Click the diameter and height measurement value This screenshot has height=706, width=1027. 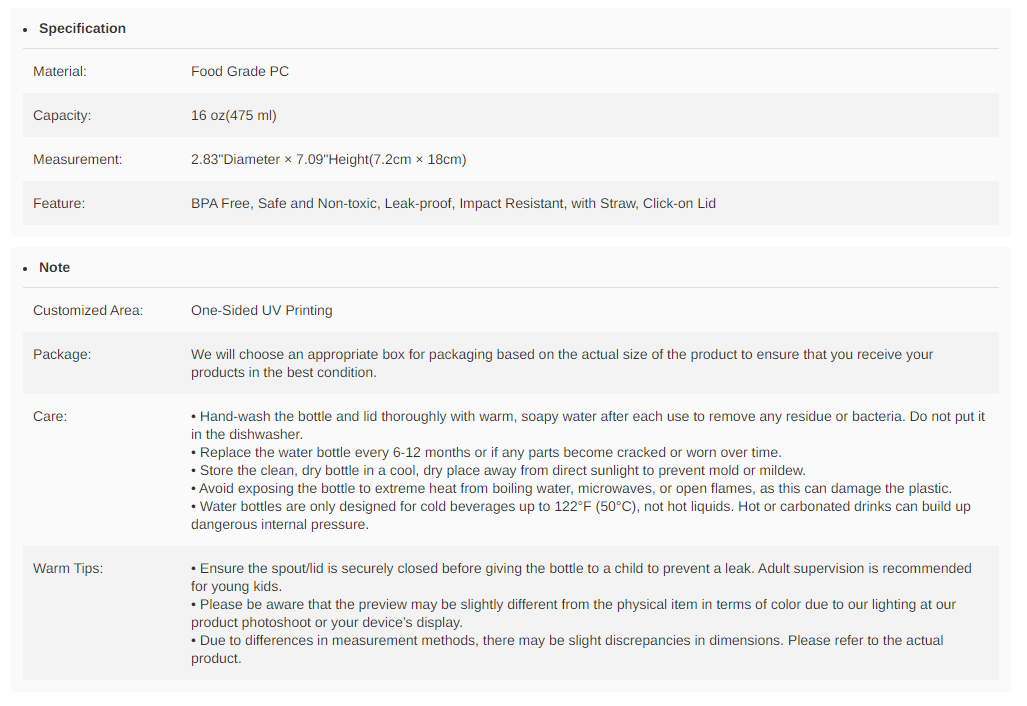(x=328, y=159)
